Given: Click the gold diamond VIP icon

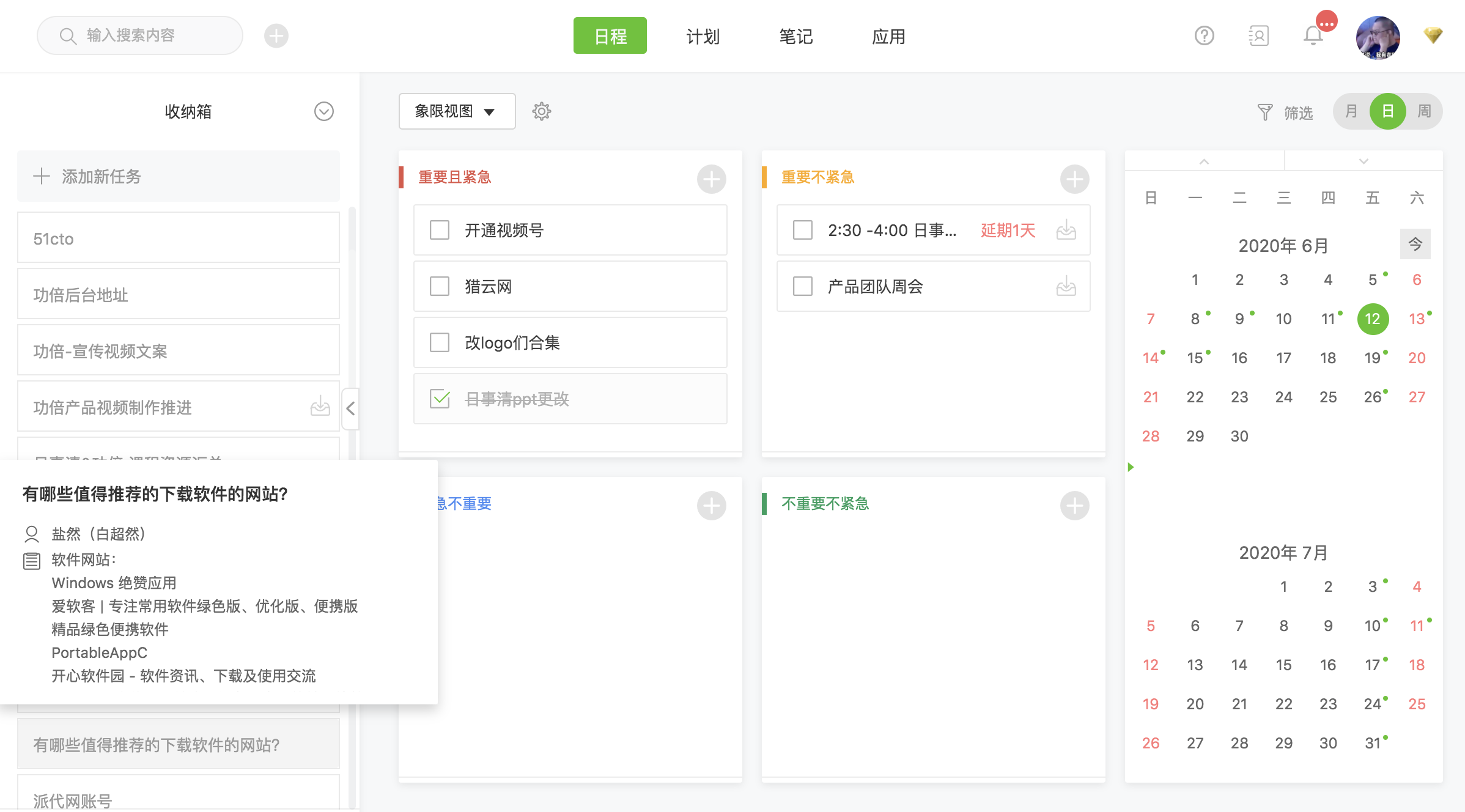Looking at the screenshot, I should coord(1433,35).
